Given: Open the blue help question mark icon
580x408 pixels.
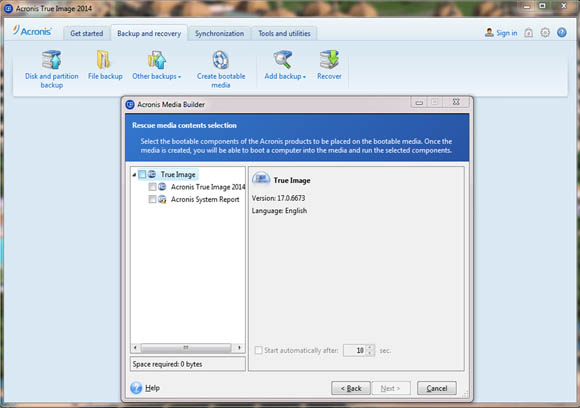Looking at the screenshot, I should tap(562, 33).
